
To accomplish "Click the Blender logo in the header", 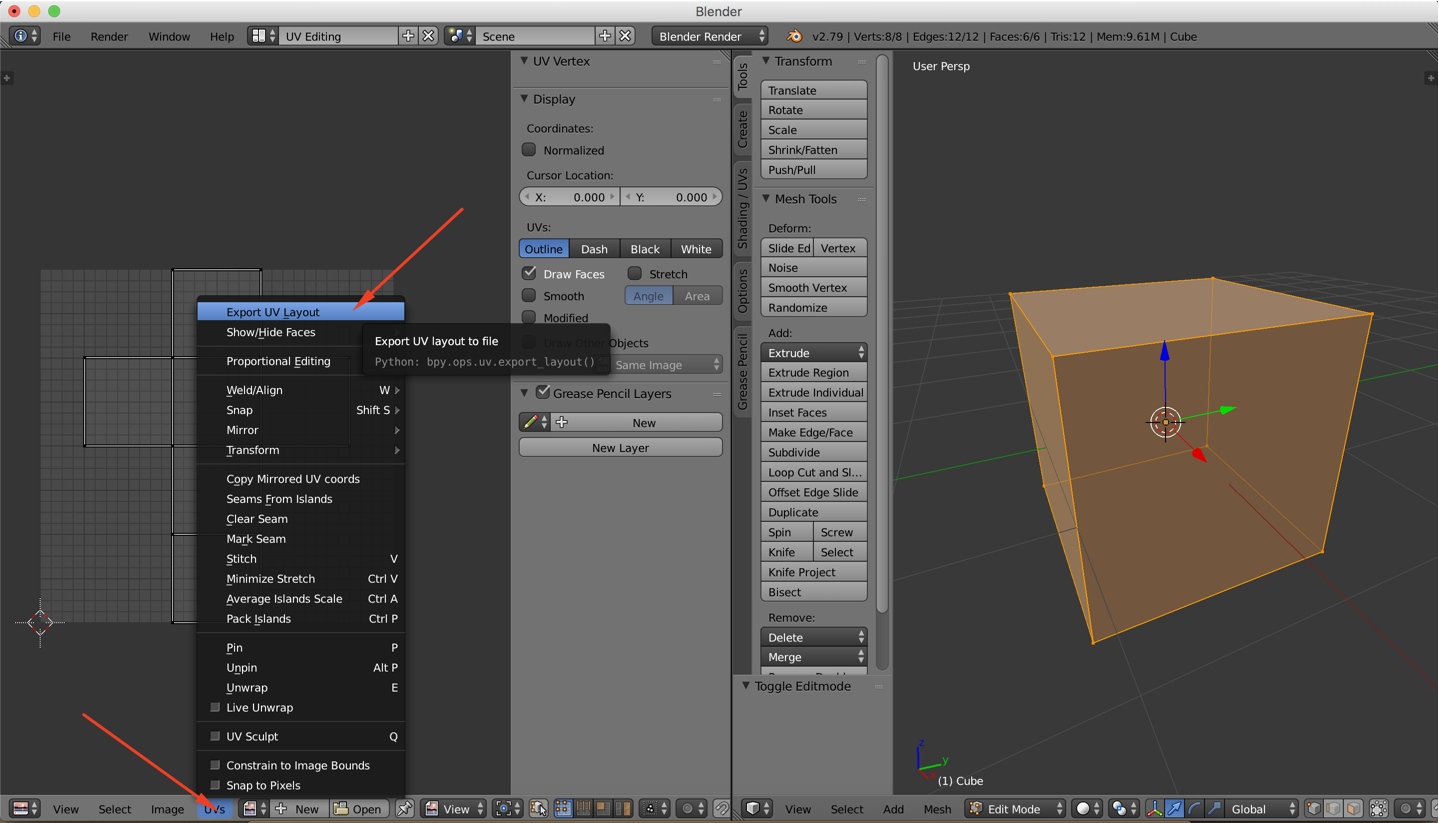I will point(794,36).
